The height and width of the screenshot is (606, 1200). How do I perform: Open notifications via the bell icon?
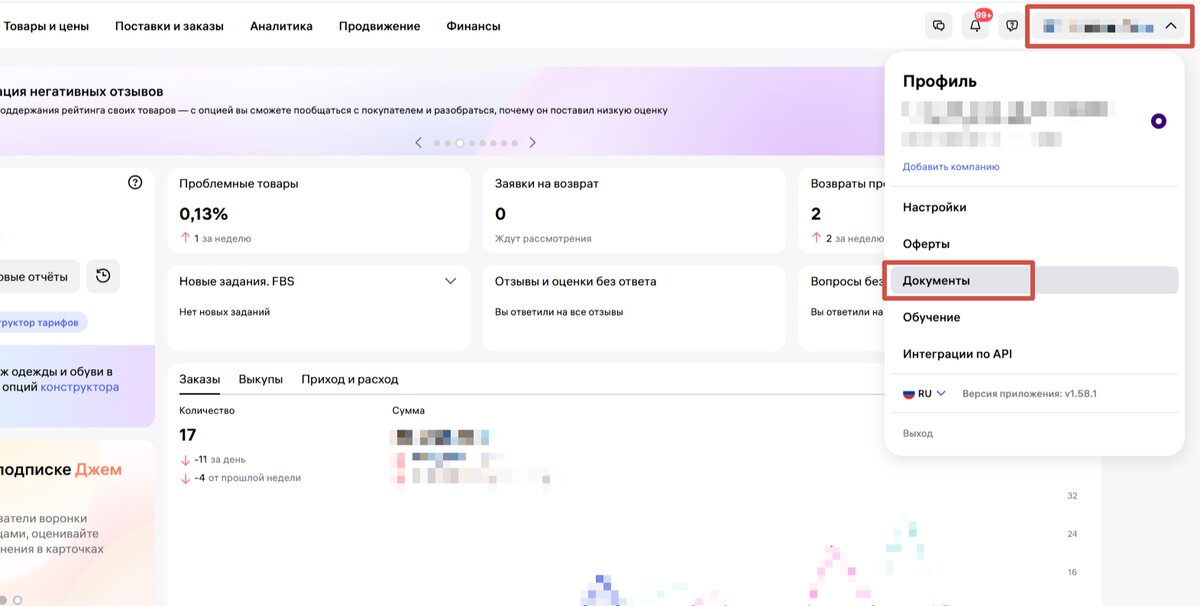[x=974, y=25]
